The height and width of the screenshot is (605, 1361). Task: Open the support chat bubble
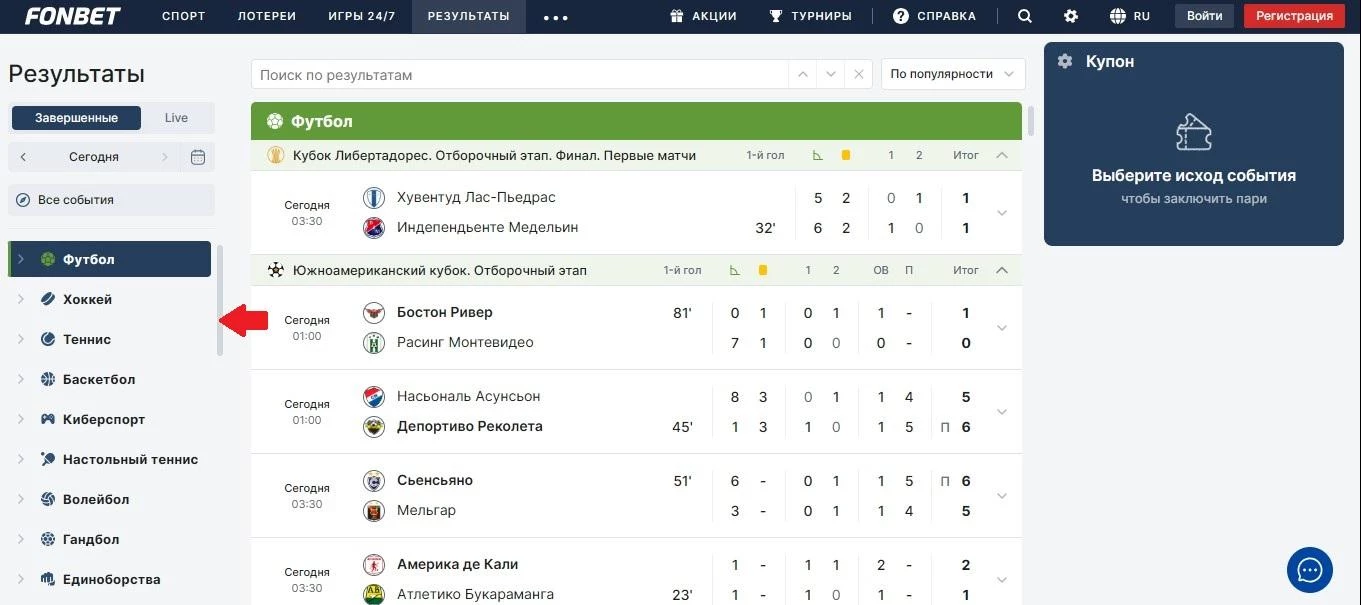[x=1309, y=570]
